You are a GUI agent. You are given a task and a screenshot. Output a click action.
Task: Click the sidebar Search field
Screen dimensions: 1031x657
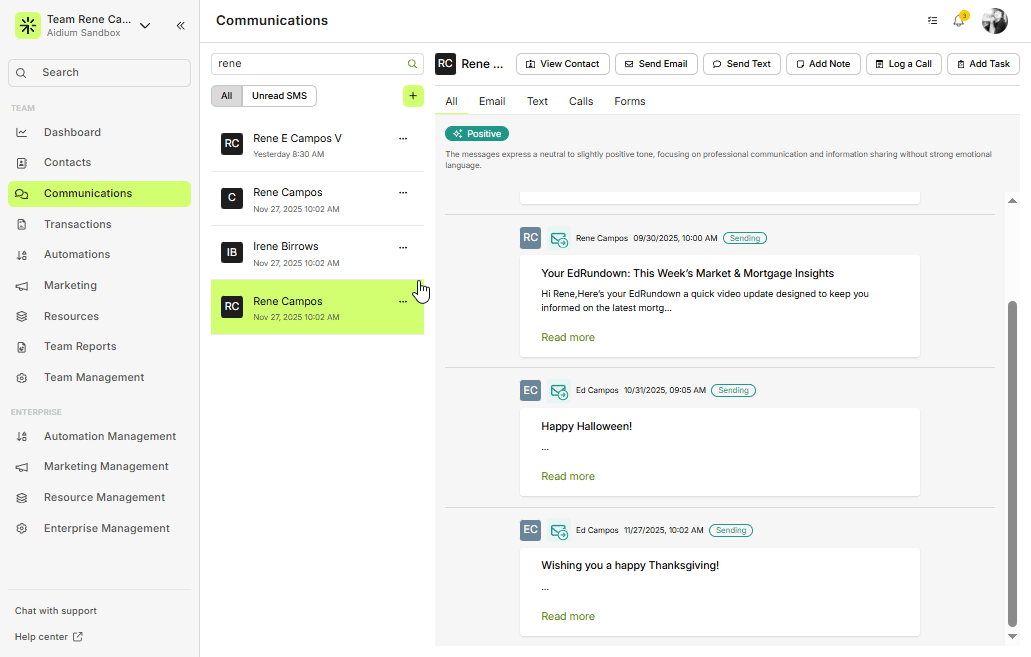coord(100,73)
